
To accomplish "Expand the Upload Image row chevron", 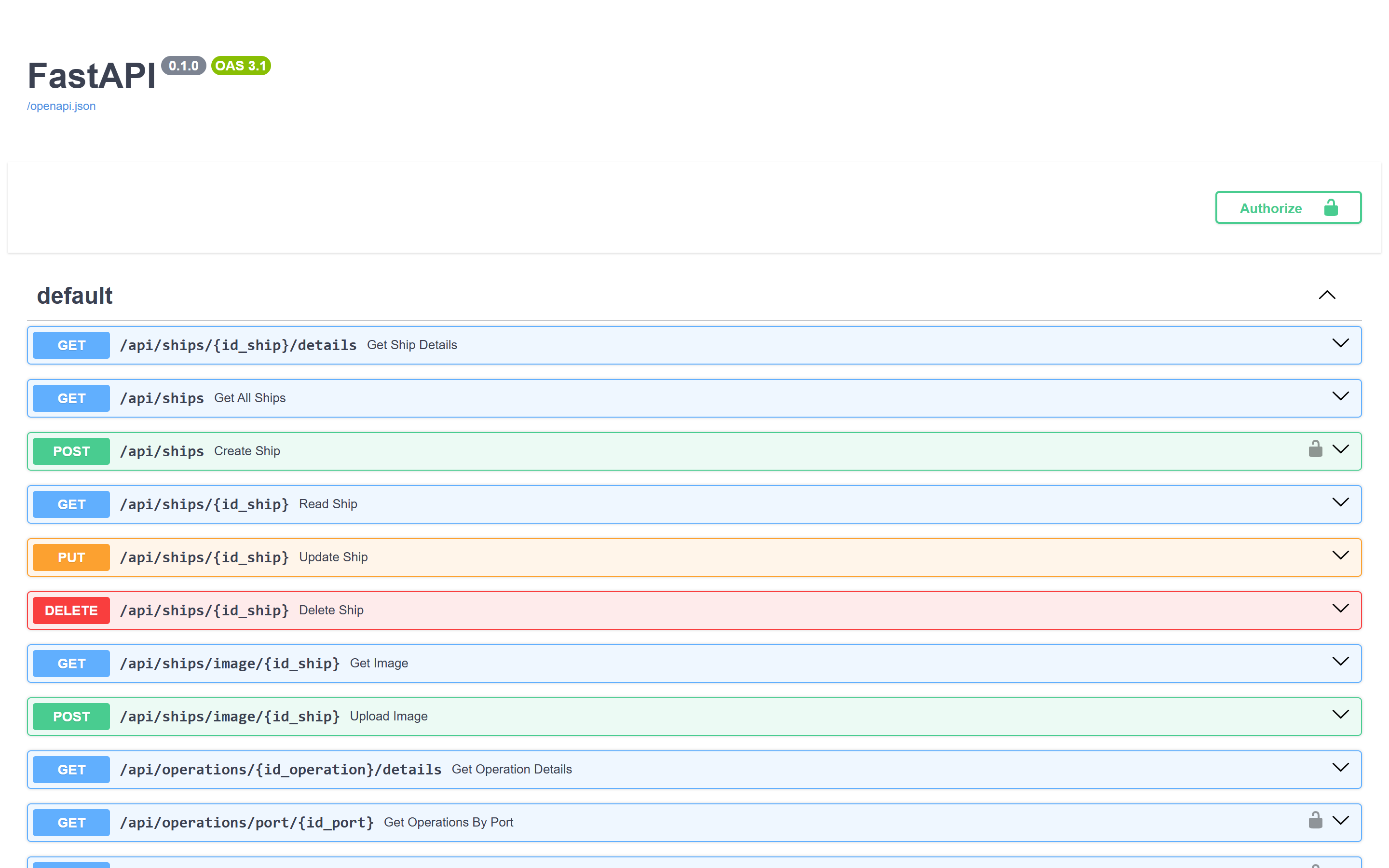I will [x=1340, y=714].
